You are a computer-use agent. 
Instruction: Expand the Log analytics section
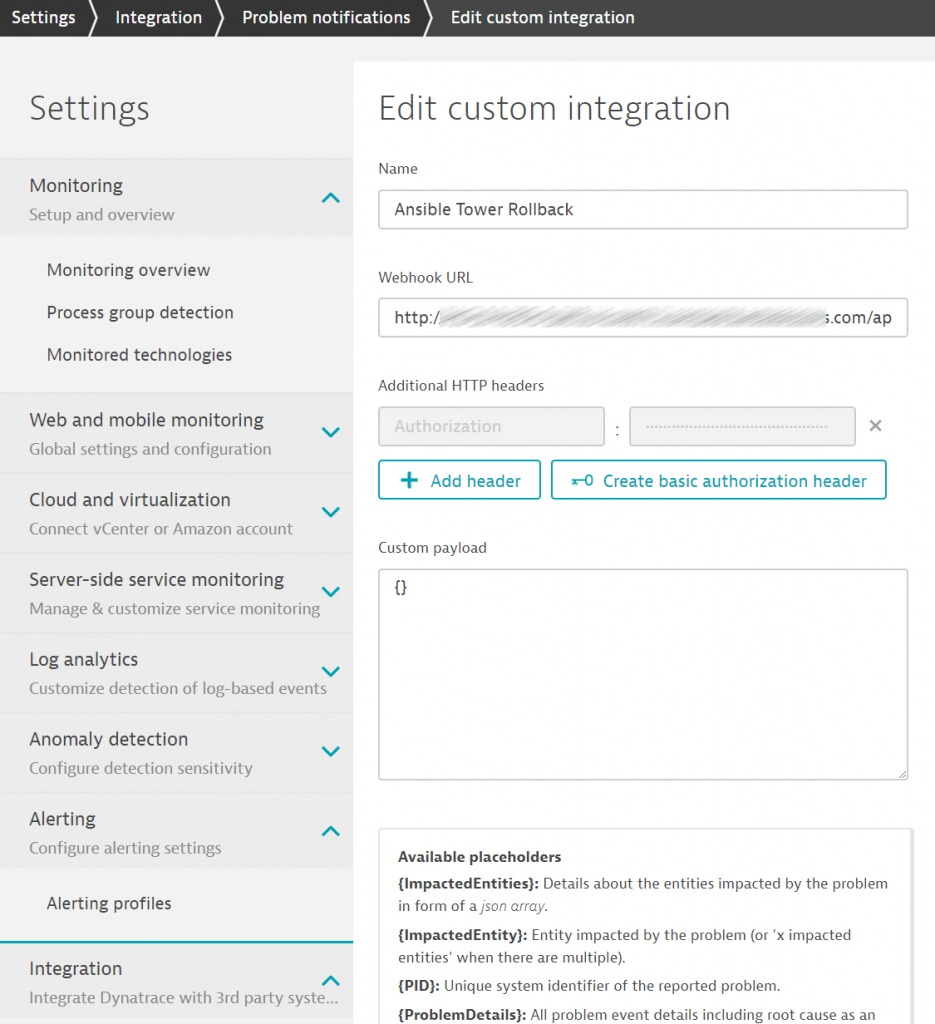click(x=330, y=672)
